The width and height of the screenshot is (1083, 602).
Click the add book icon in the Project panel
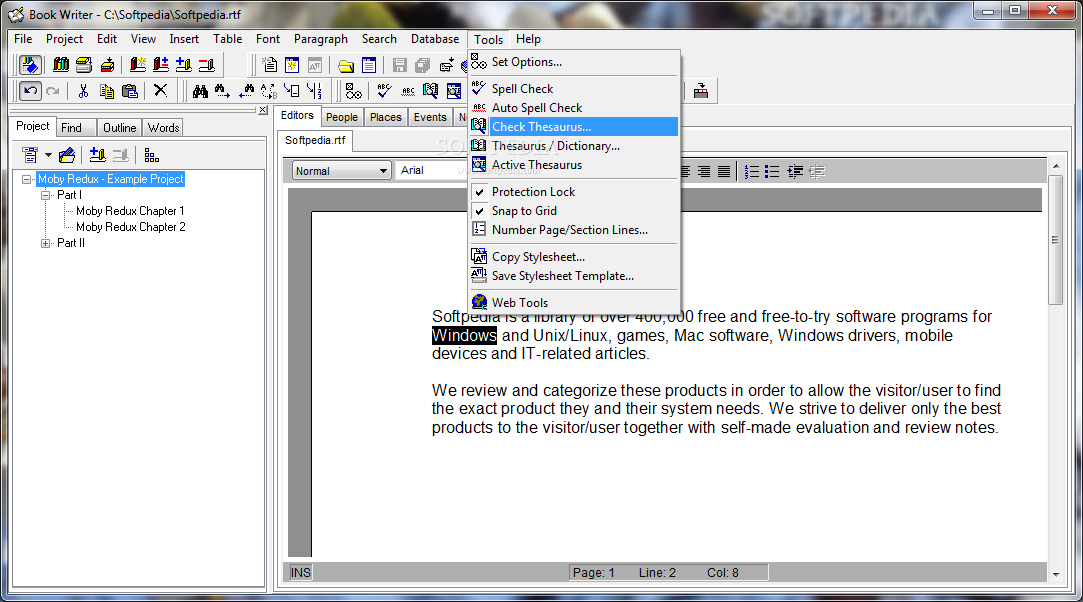[97, 155]
